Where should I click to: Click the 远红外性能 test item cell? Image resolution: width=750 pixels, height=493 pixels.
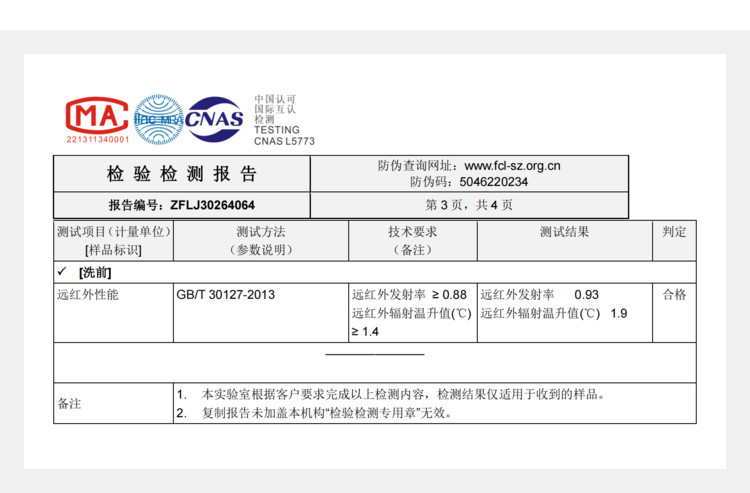(88, 295)
